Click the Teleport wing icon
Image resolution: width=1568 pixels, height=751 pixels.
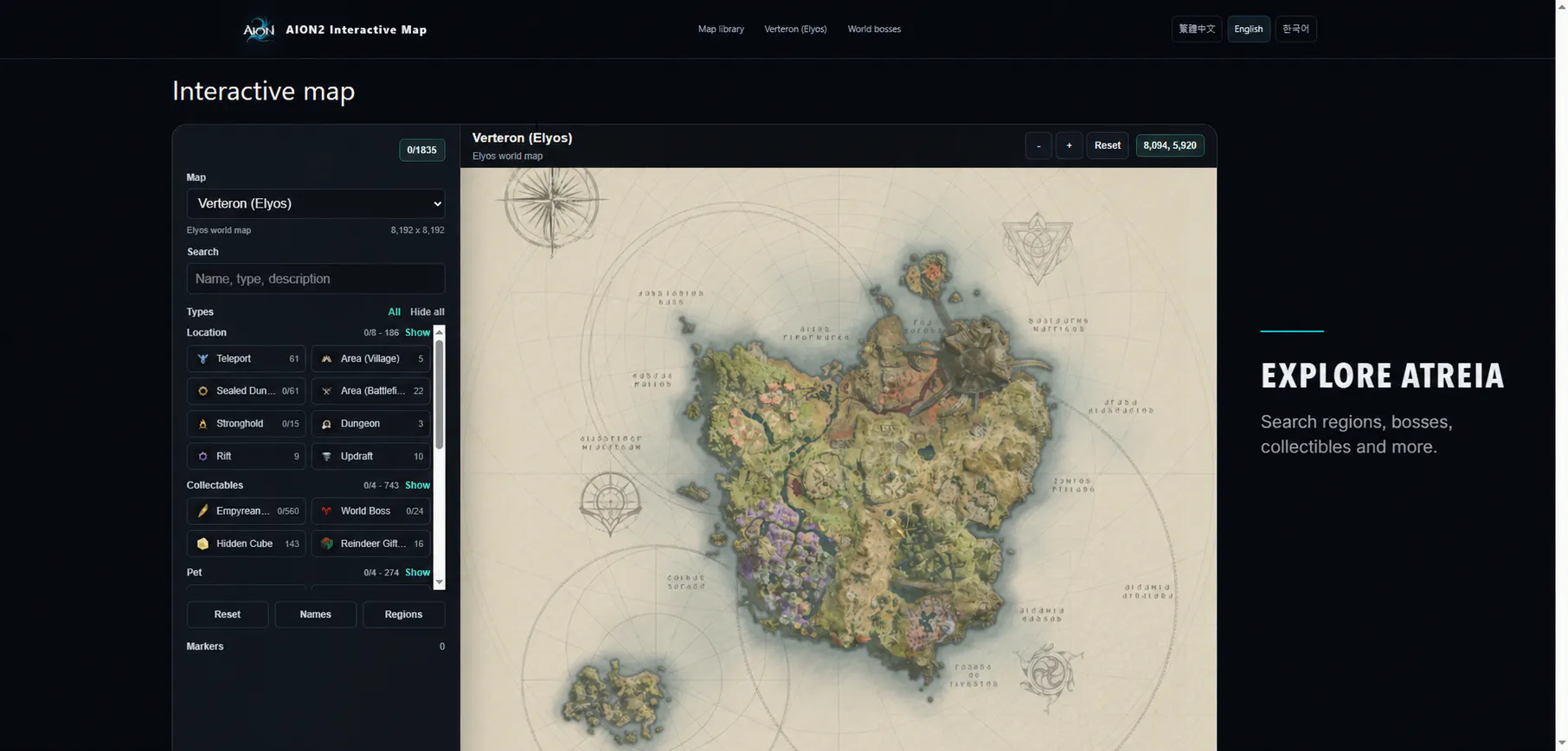[x=202, y=359]
